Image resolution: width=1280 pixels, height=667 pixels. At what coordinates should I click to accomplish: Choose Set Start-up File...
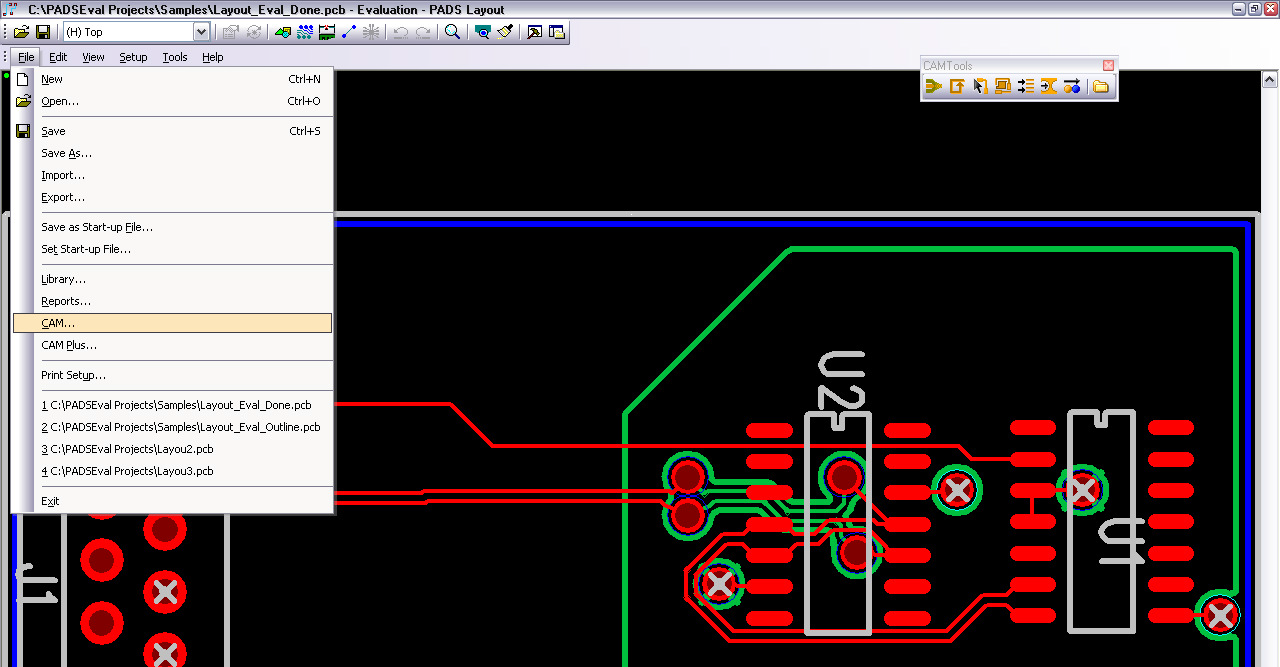[x=172, y=249]
